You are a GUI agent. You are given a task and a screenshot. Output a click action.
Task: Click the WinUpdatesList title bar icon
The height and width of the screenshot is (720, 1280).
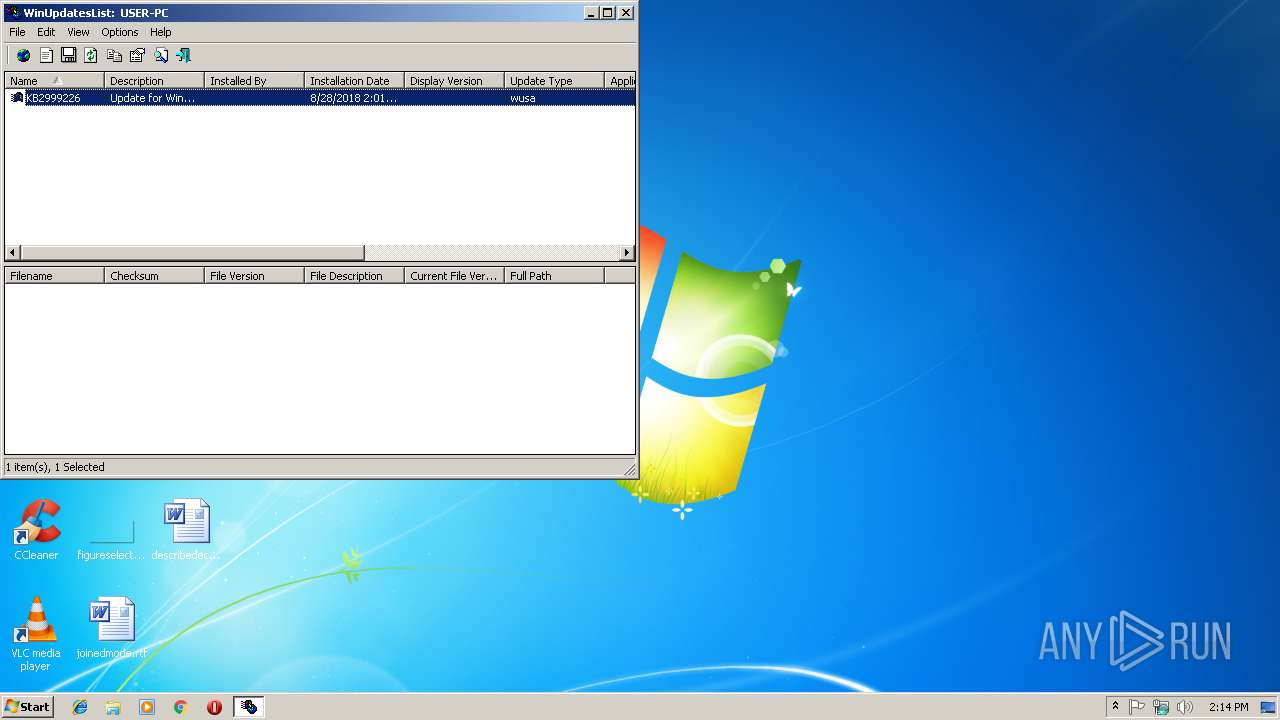[12, 13]
